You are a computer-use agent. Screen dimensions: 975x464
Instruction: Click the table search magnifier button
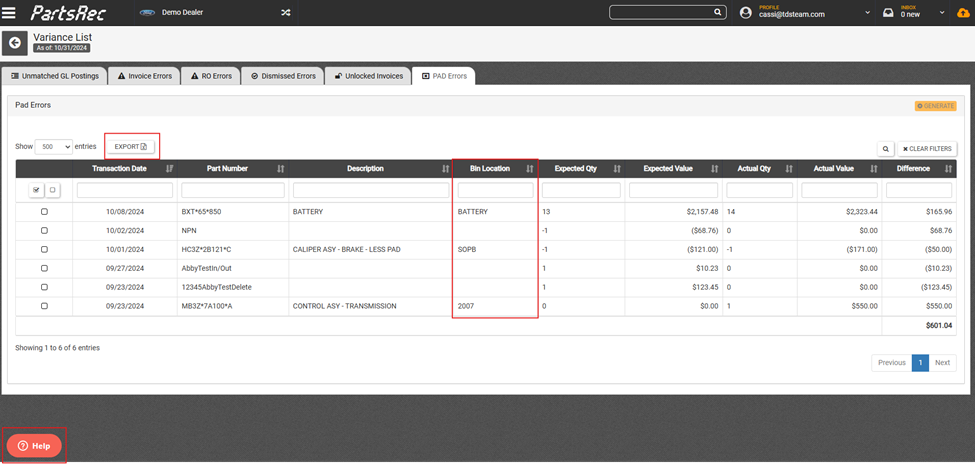pyautogui.click(x=885, y=149)
